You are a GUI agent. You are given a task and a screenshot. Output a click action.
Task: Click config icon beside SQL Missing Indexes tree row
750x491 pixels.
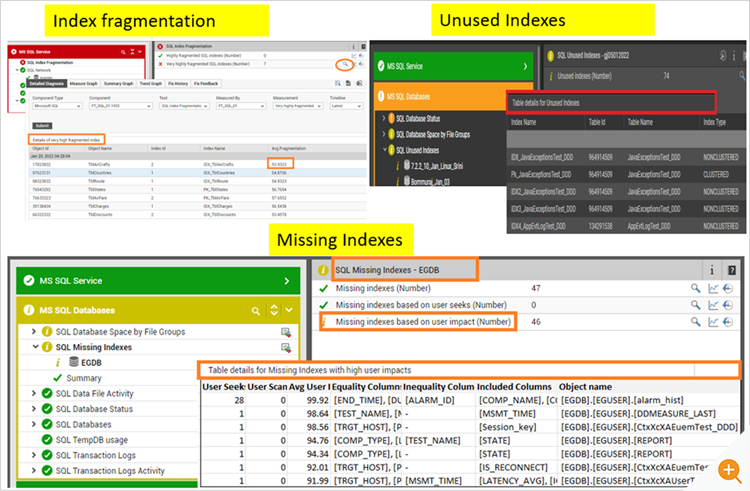point(286,348)
